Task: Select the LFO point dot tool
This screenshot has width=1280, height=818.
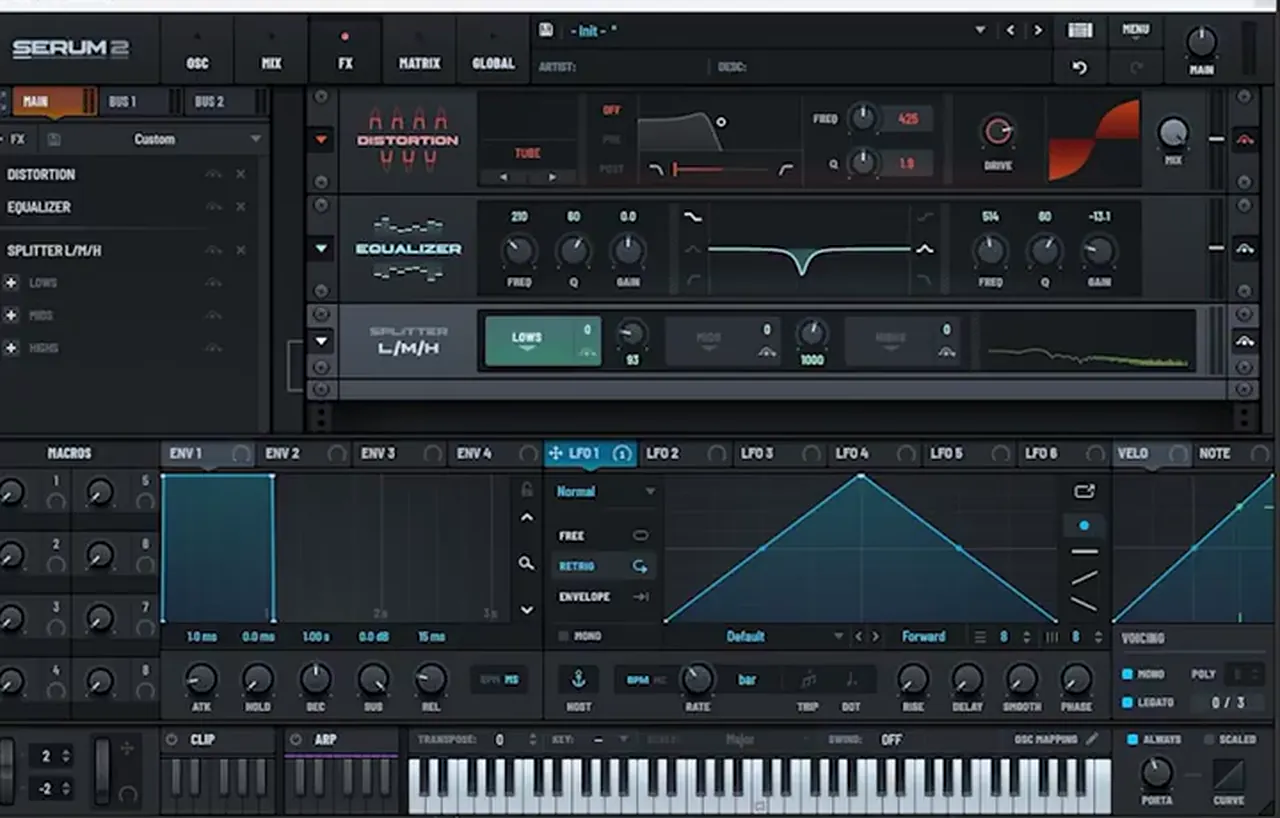Action: (1084, 525)
